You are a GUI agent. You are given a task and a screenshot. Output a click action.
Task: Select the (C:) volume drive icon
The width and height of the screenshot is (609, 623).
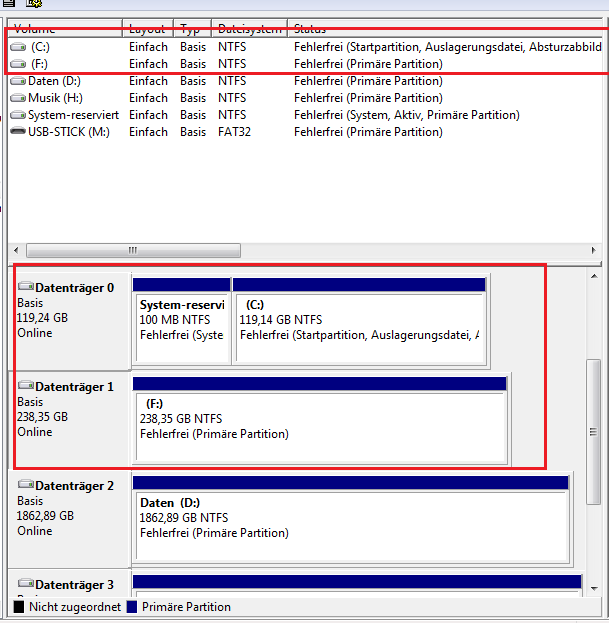[x=18, y=47]
